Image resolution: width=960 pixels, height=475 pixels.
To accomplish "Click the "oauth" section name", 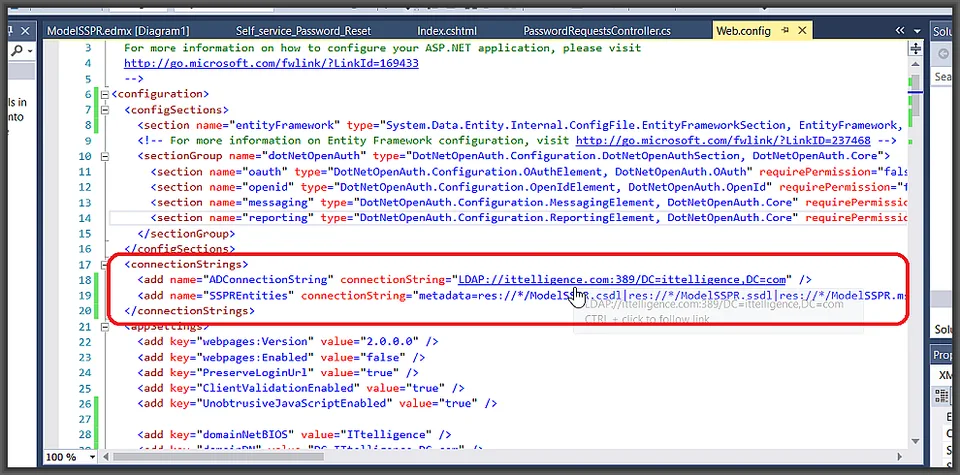I will [x=266, y=171].
